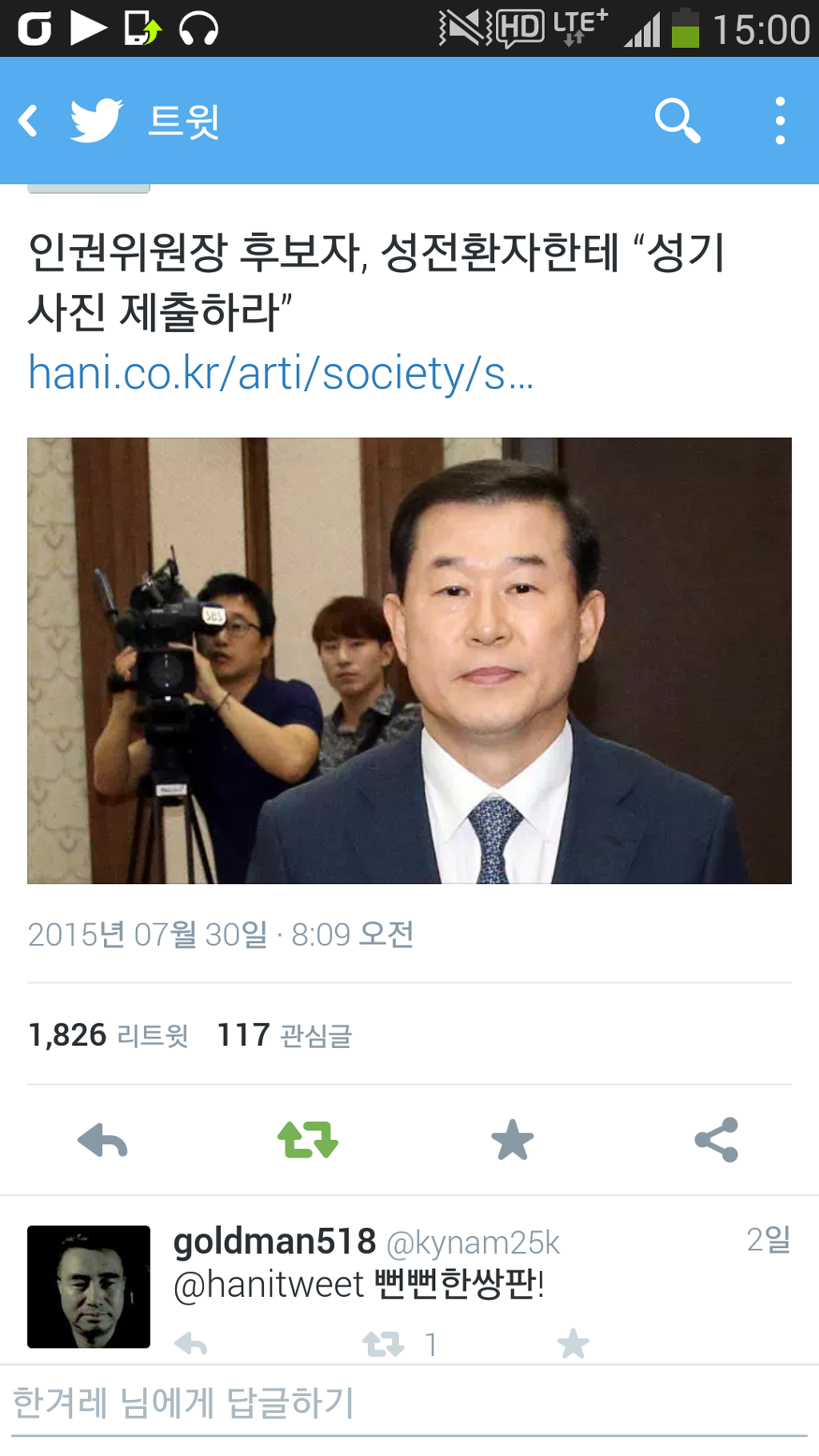
Task: Open the 1,826 리트윗 list
Action: [108, 1035]
